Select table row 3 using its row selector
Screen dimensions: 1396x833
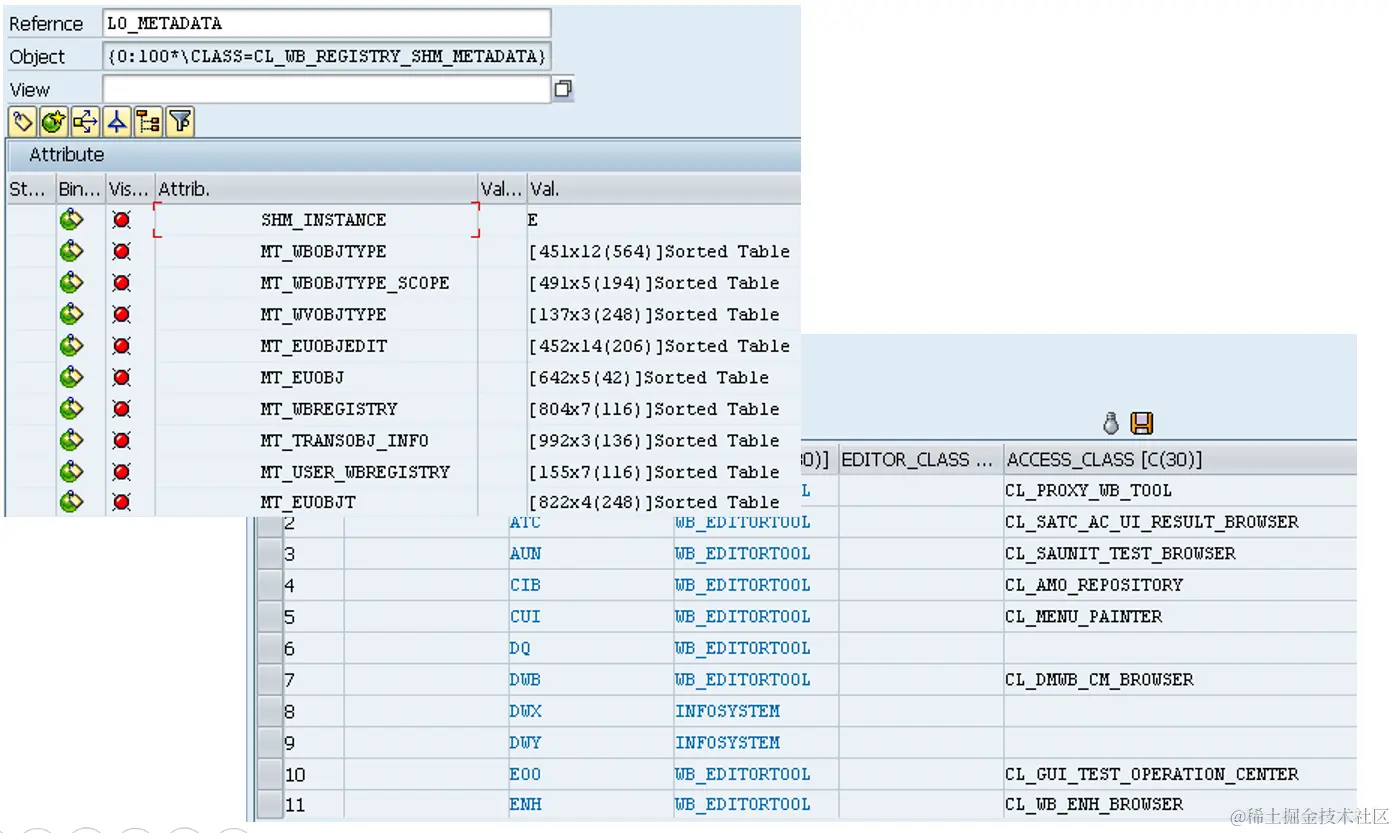coord(270,553)
